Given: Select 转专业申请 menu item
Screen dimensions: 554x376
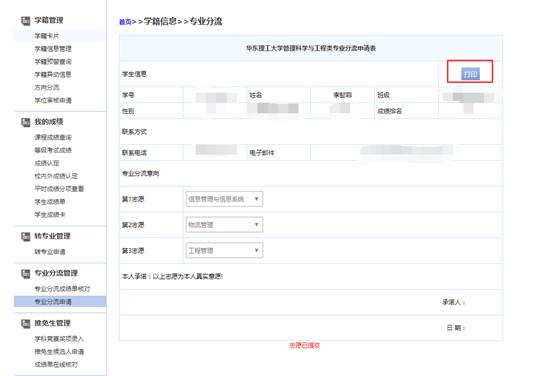Looking at the screenshot, I should 50,252.
